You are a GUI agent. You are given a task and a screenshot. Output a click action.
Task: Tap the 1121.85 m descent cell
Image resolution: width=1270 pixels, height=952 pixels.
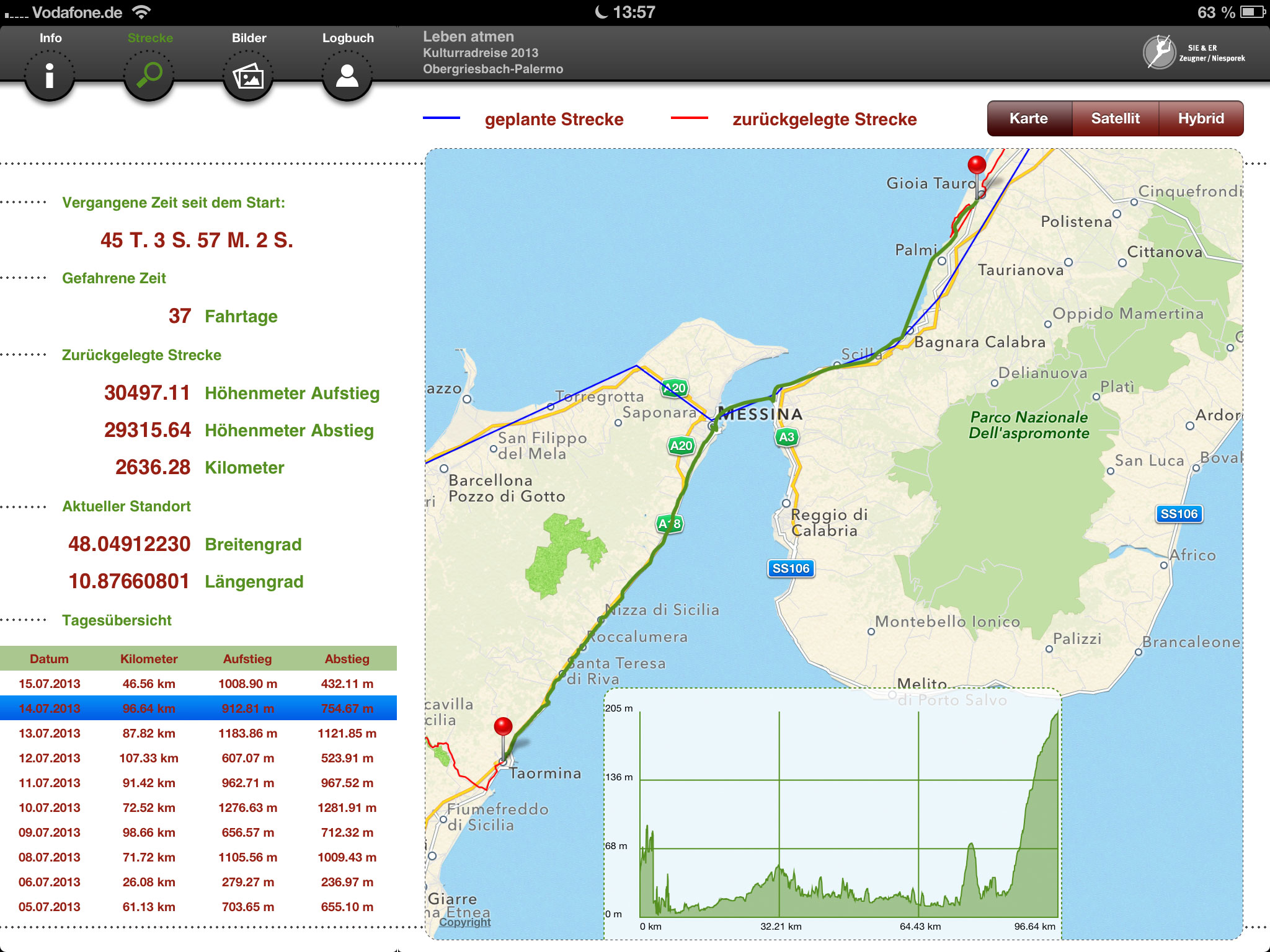pos(347,733)
